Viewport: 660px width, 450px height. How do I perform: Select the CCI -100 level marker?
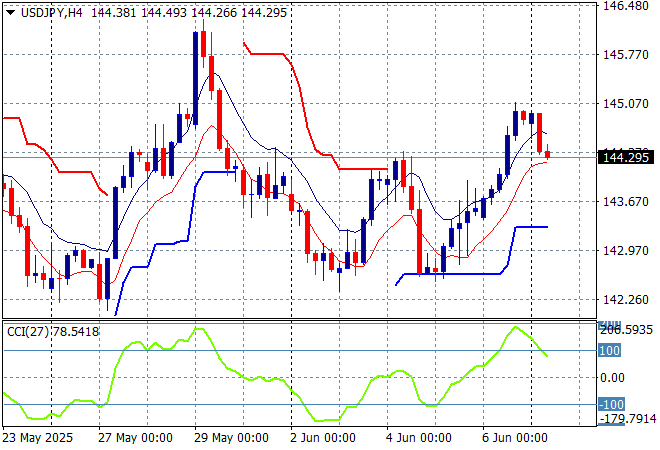612,404
